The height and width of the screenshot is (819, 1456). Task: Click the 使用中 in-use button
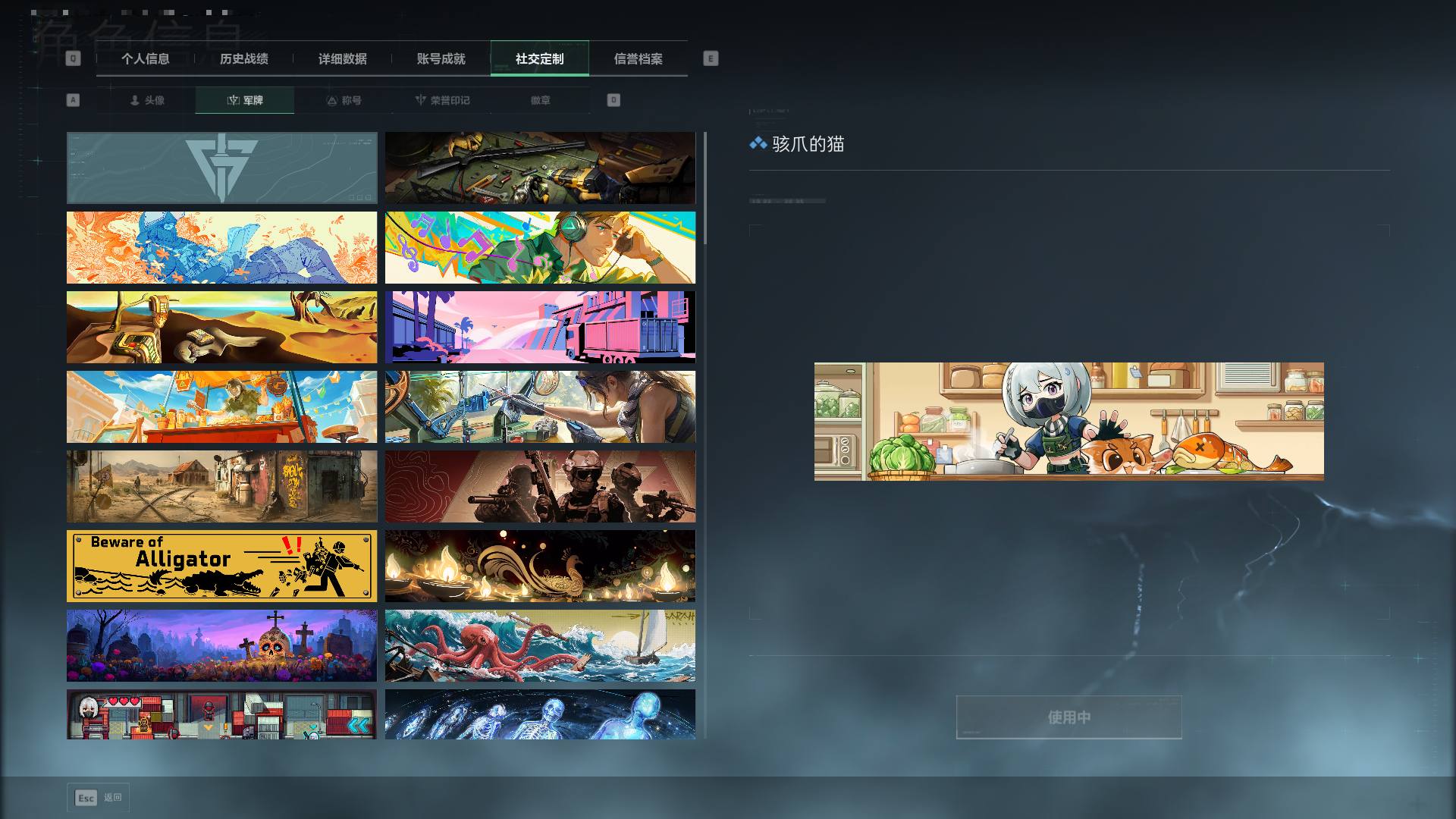tap(1068, 717)
